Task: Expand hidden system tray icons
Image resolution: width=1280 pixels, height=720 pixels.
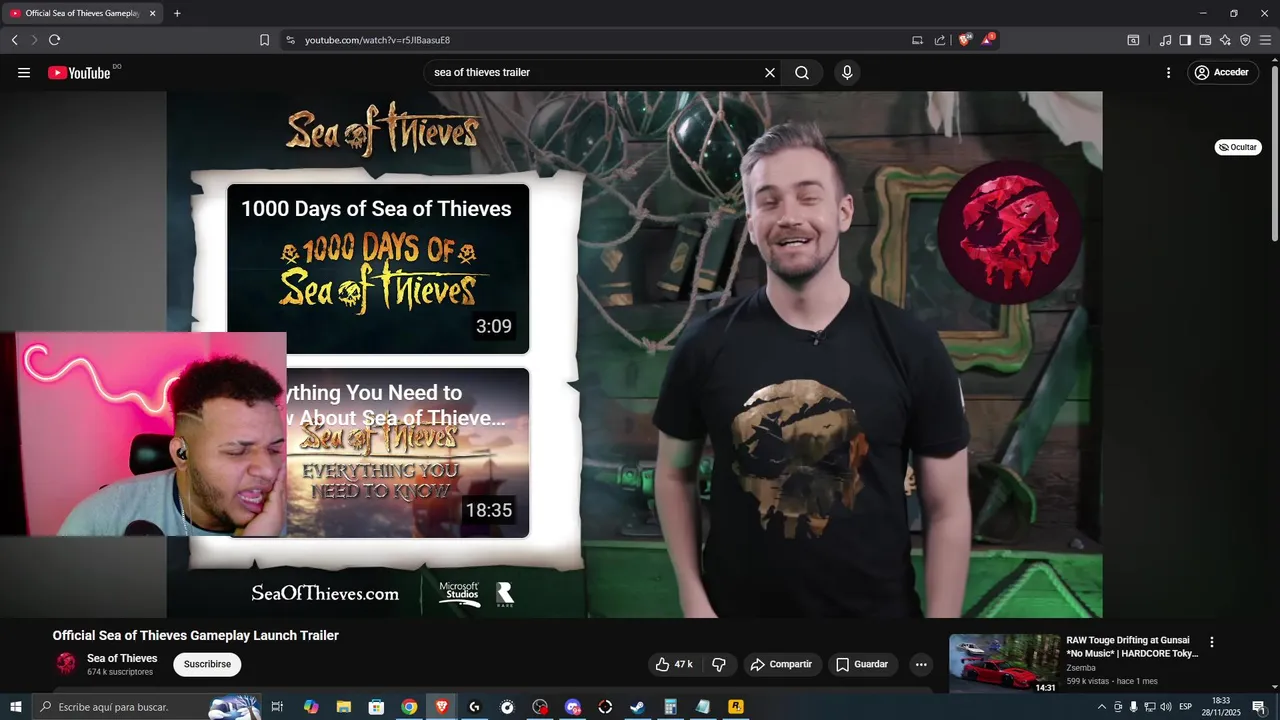Action: point(1102,707)
